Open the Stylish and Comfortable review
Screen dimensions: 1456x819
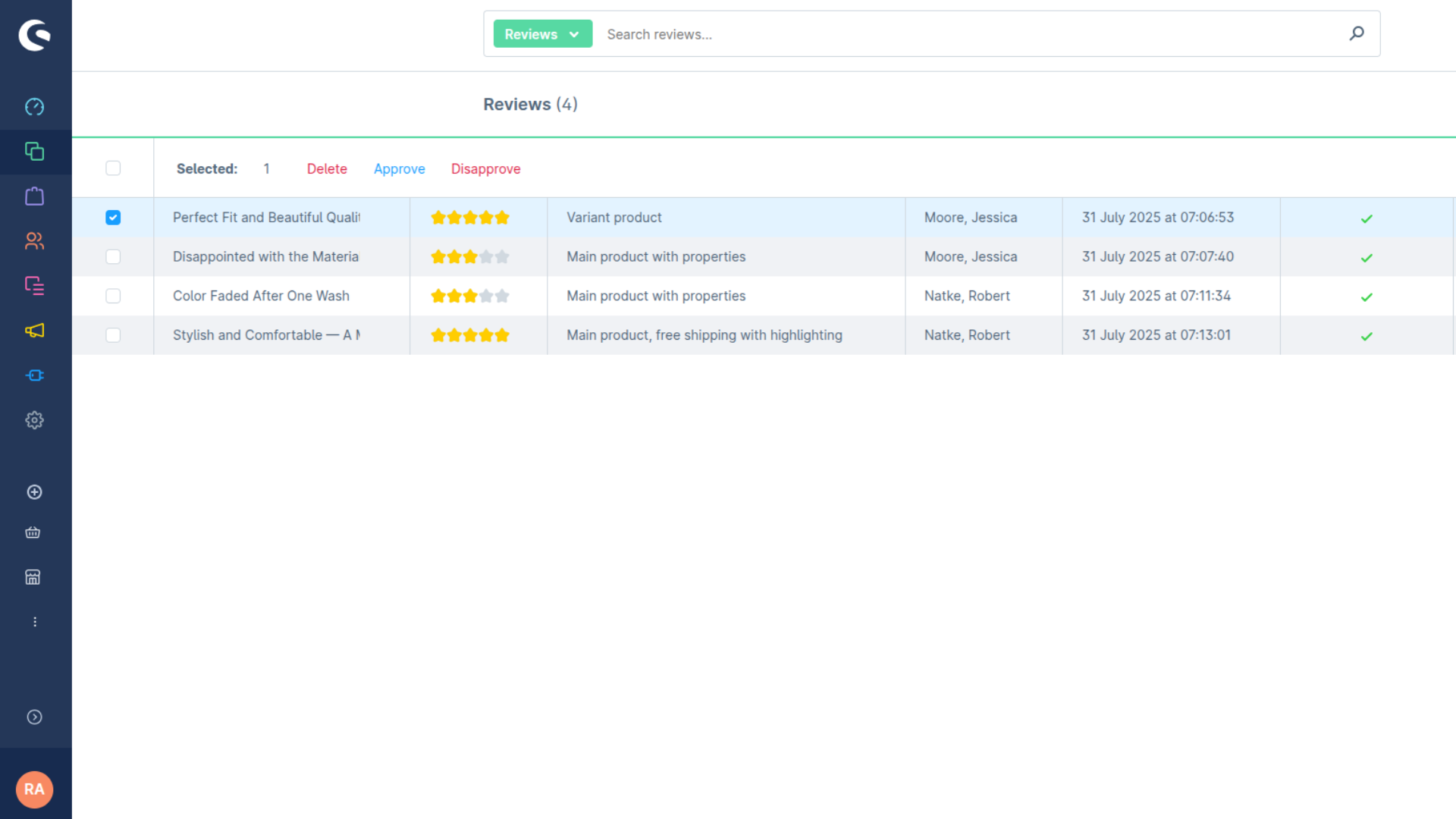tap(266, 335)
